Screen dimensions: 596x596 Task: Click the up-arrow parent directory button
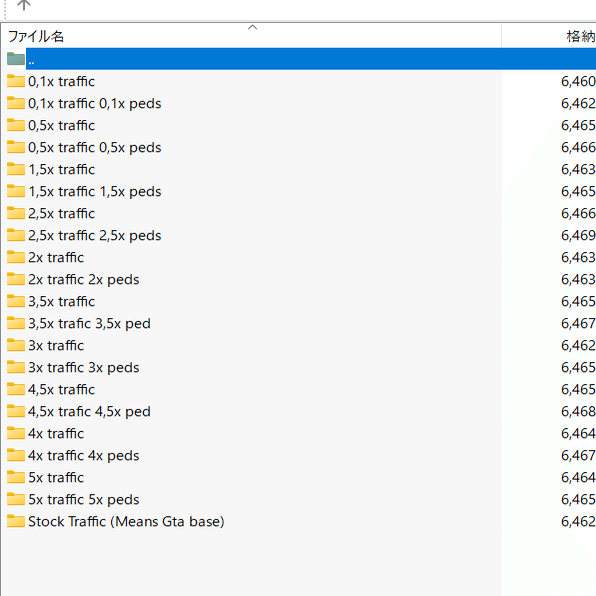[24, 5]
